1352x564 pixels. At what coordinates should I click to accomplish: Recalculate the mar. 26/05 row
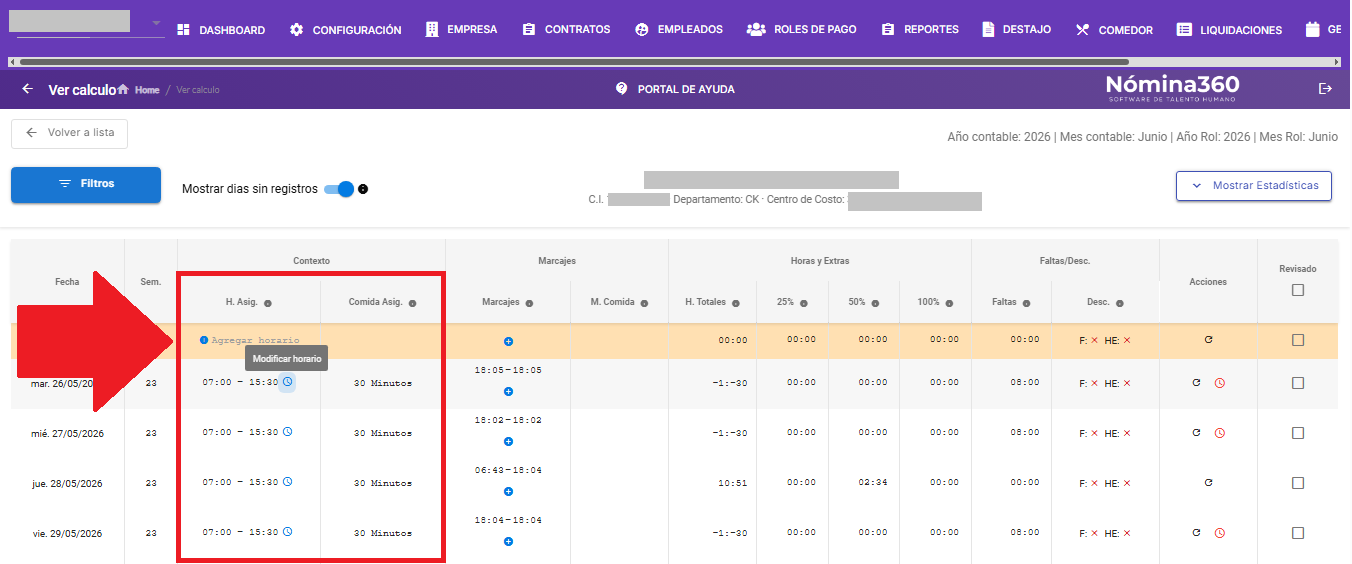(1196, 383)
